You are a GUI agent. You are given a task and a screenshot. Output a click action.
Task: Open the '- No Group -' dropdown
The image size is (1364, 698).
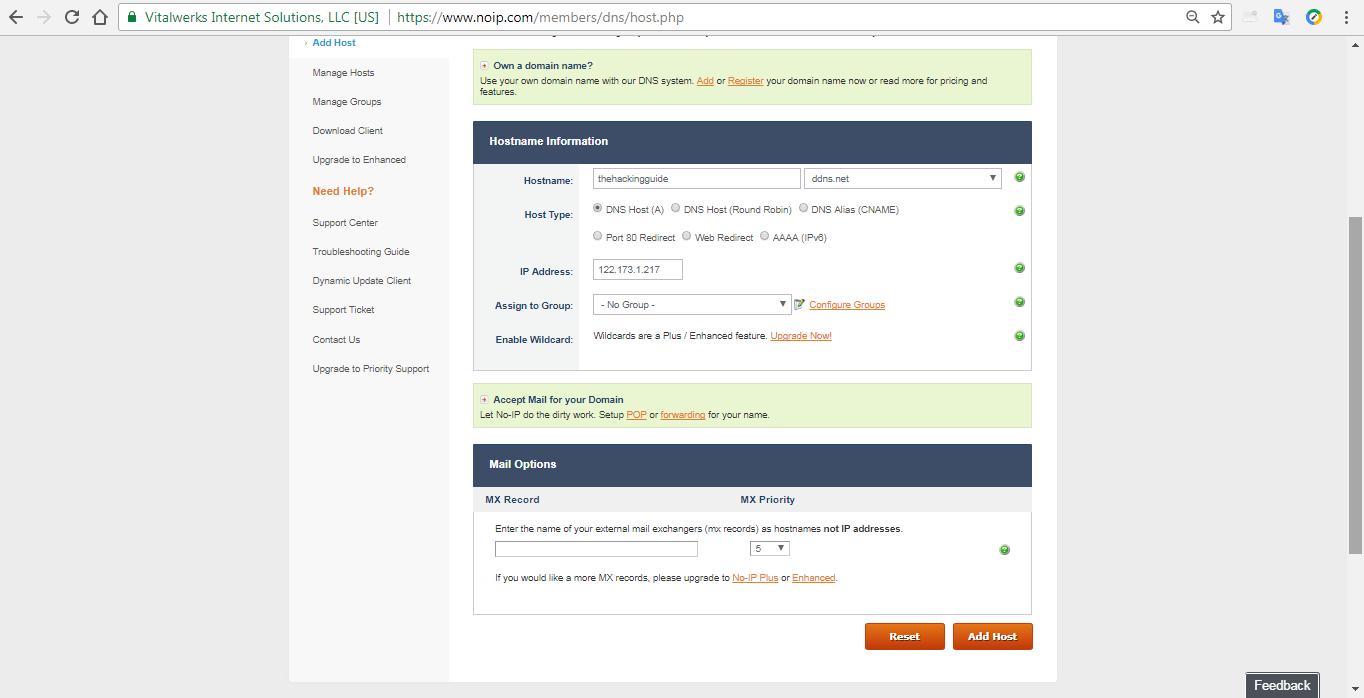point(692,304)
